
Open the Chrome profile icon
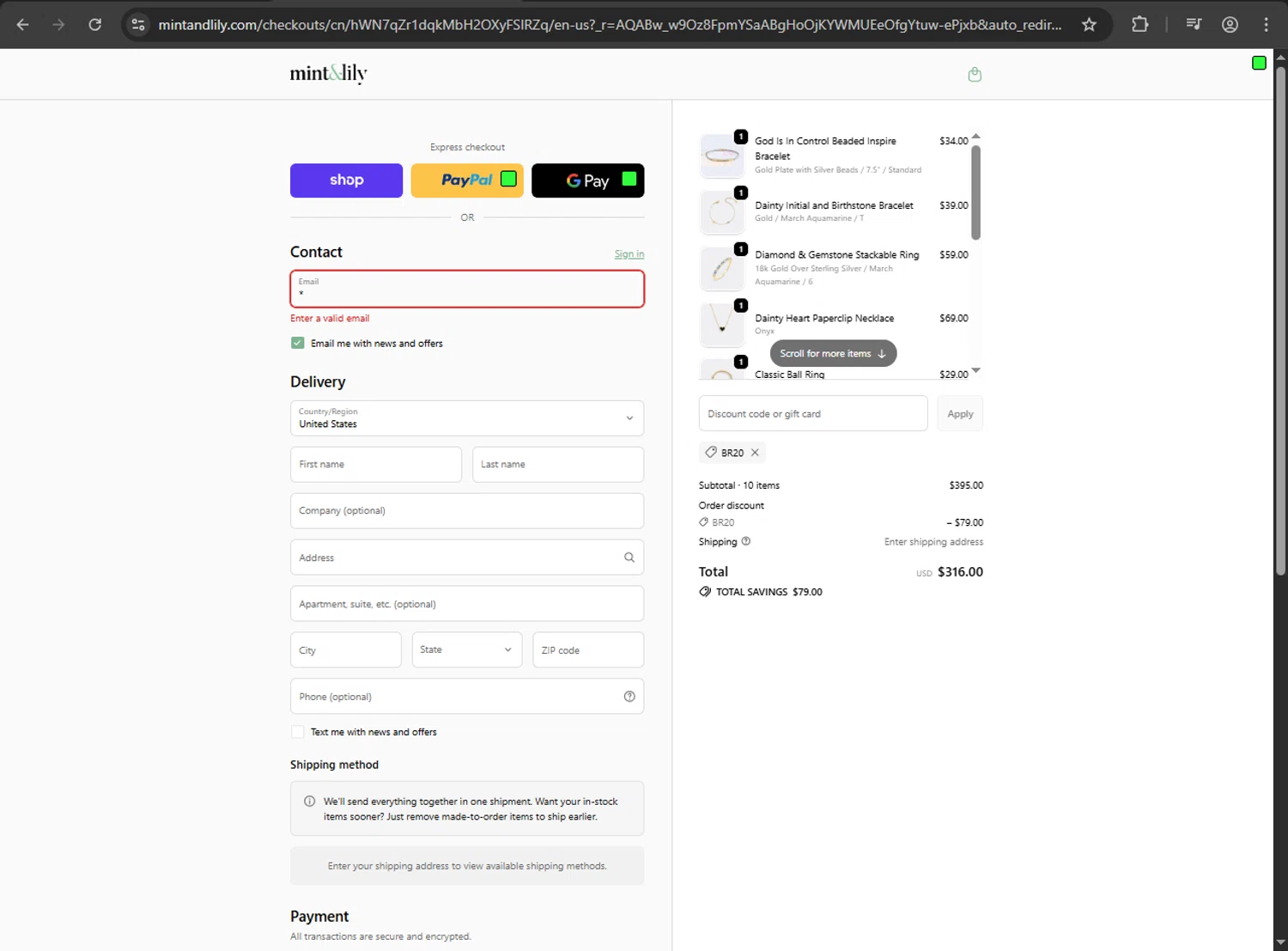click(1230, 25)
